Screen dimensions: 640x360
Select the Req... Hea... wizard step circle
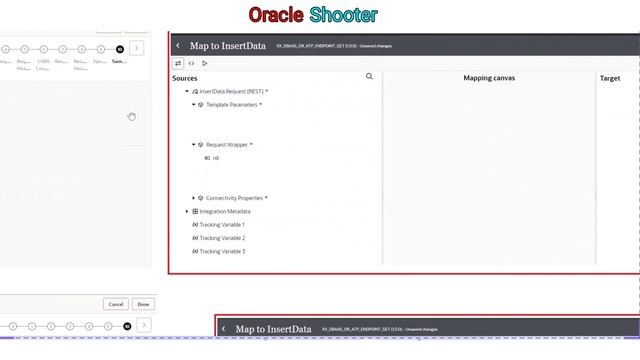[24, 49]
